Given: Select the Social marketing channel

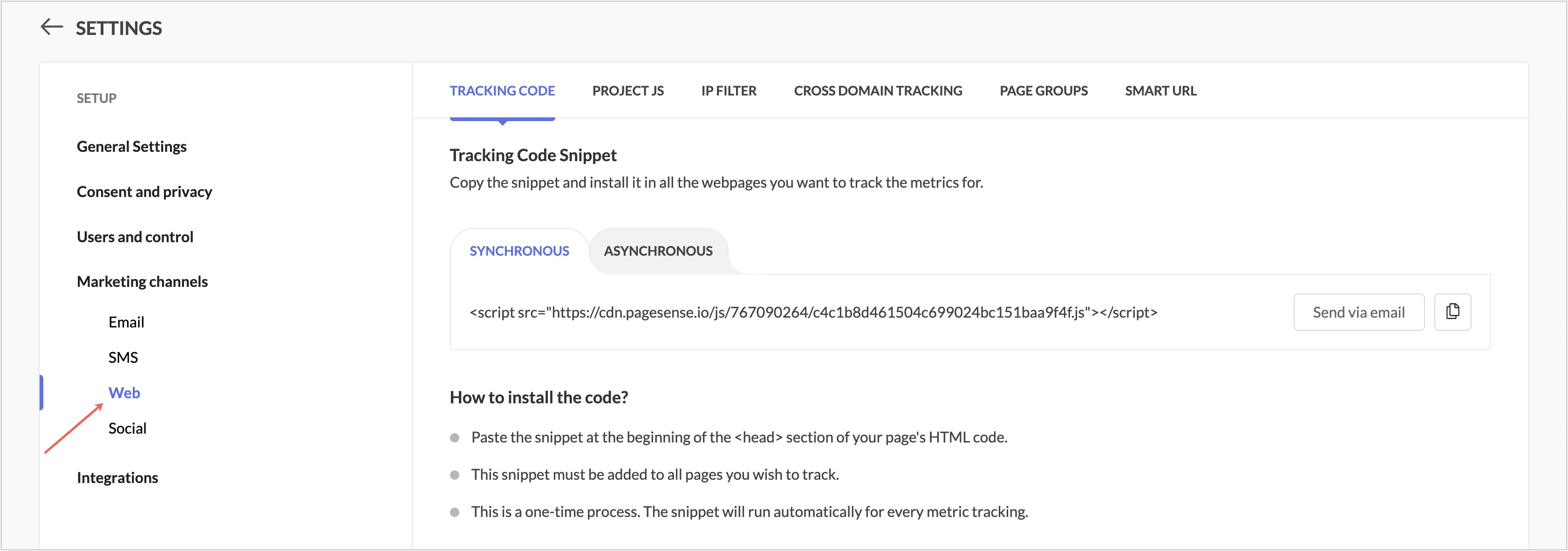Looking at the screenshot, I should [127, 428].
